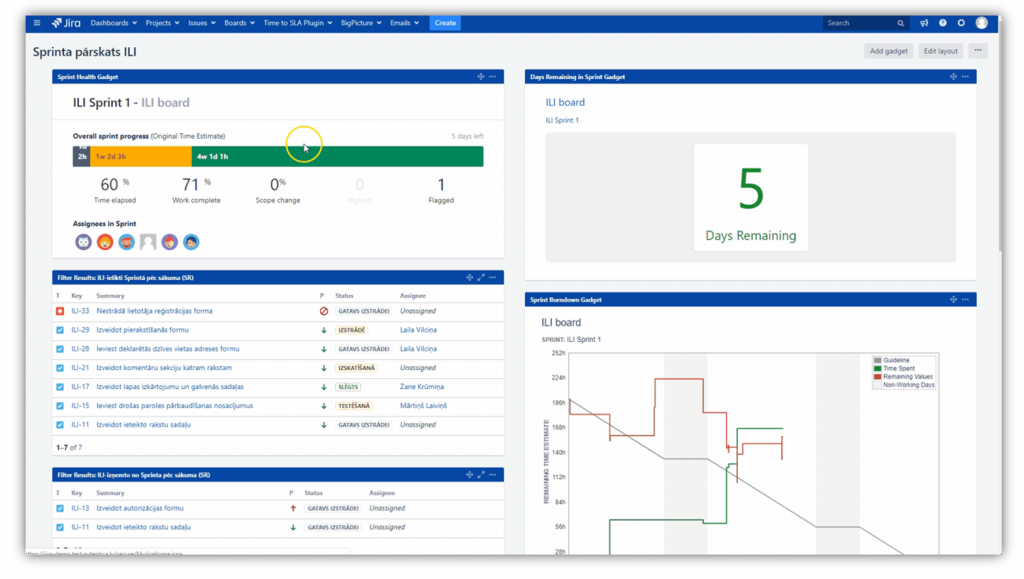1024x579 pixels.
Task: Open the user profile avatar menu
Action: 982,23
